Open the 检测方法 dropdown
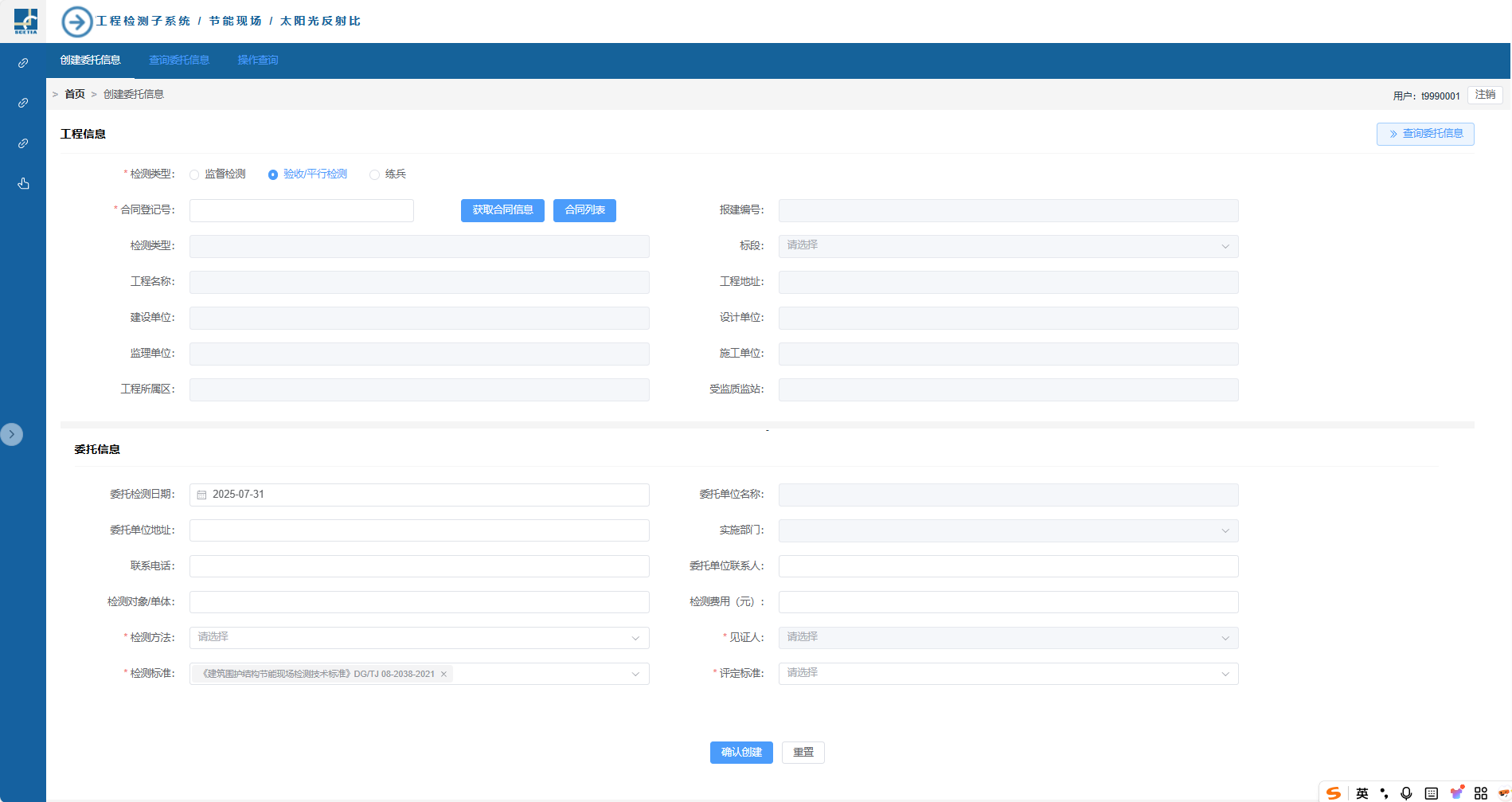Screen dimensions: 1512x802 point(419,638)
